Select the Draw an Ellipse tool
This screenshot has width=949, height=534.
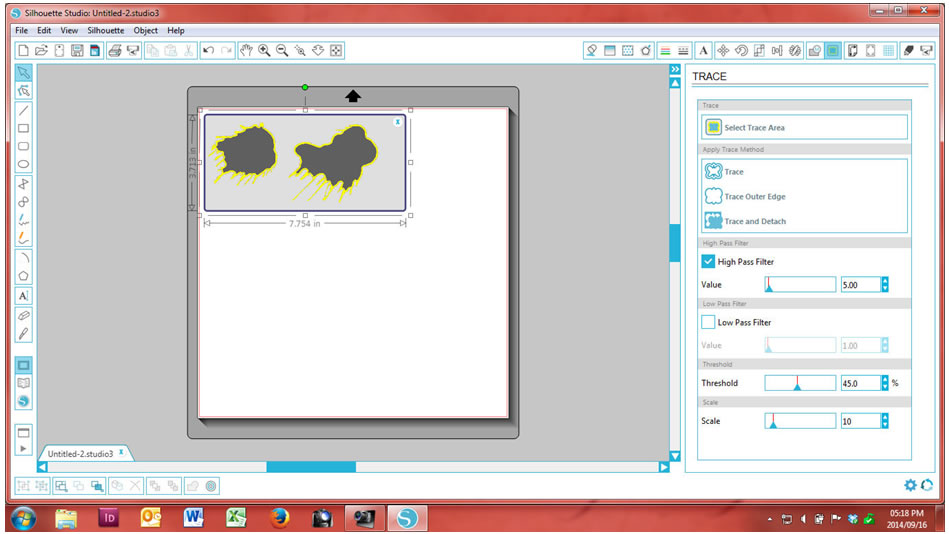pos(23,164)
